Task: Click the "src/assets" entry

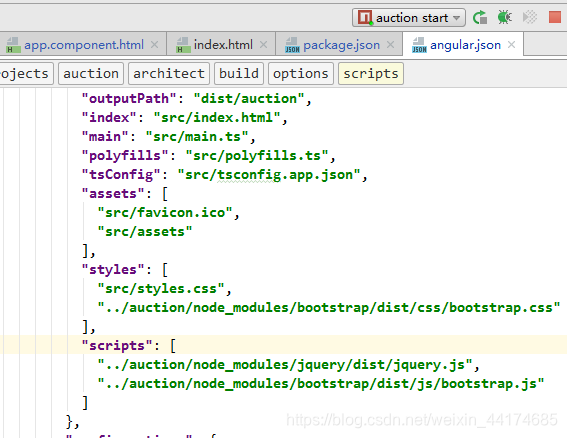Action: click(145, 231)
